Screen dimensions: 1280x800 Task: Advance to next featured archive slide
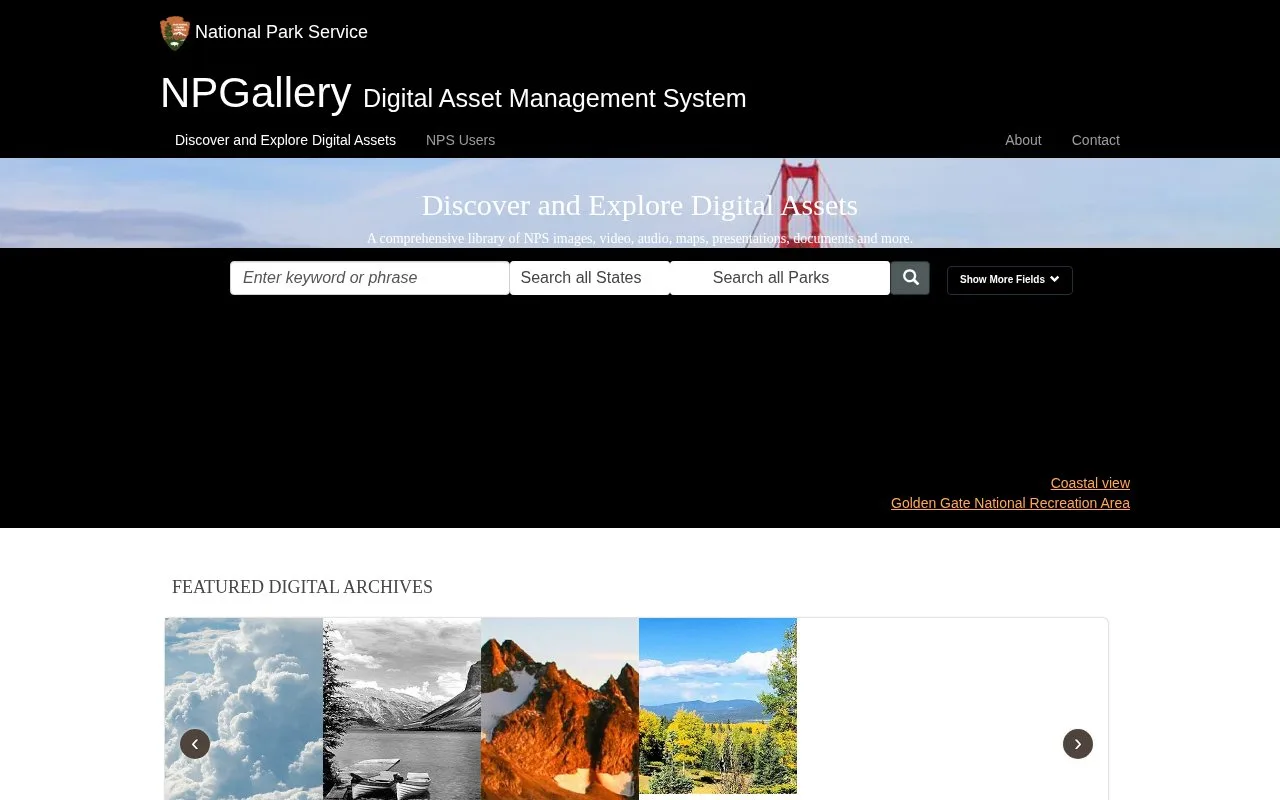(x=1078, y=744)
